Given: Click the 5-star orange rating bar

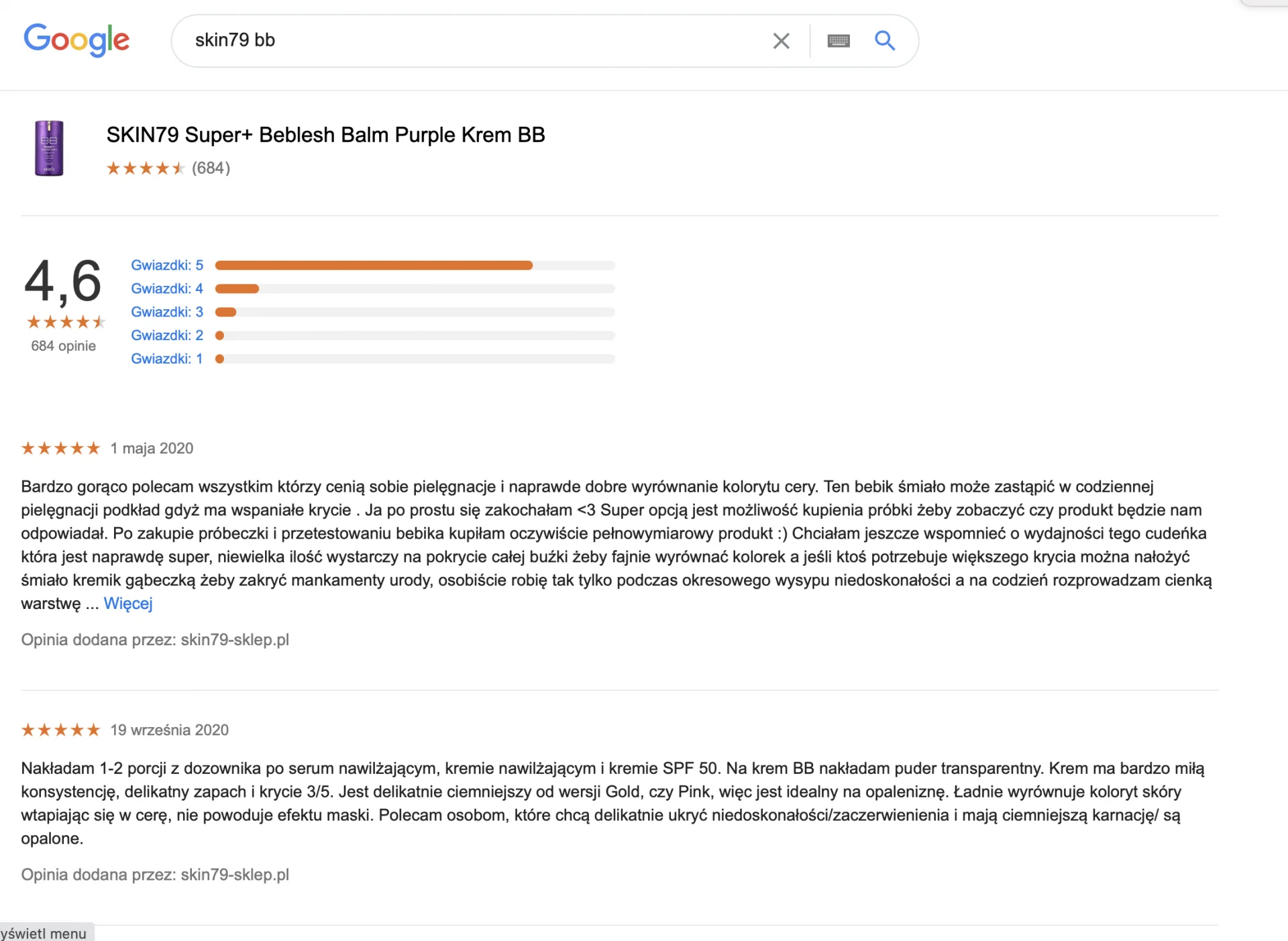Looking at the screenshot, I should (374, 266).
